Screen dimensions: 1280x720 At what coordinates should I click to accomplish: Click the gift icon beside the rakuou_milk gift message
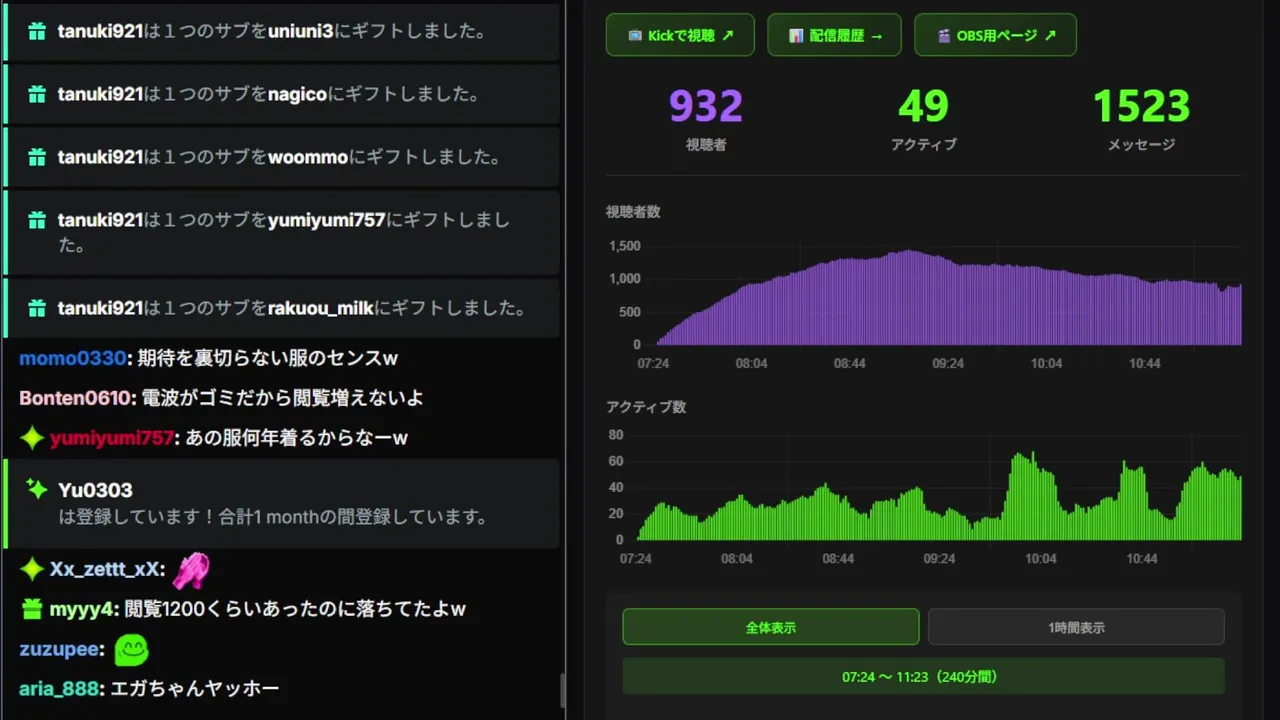point(37,308)
